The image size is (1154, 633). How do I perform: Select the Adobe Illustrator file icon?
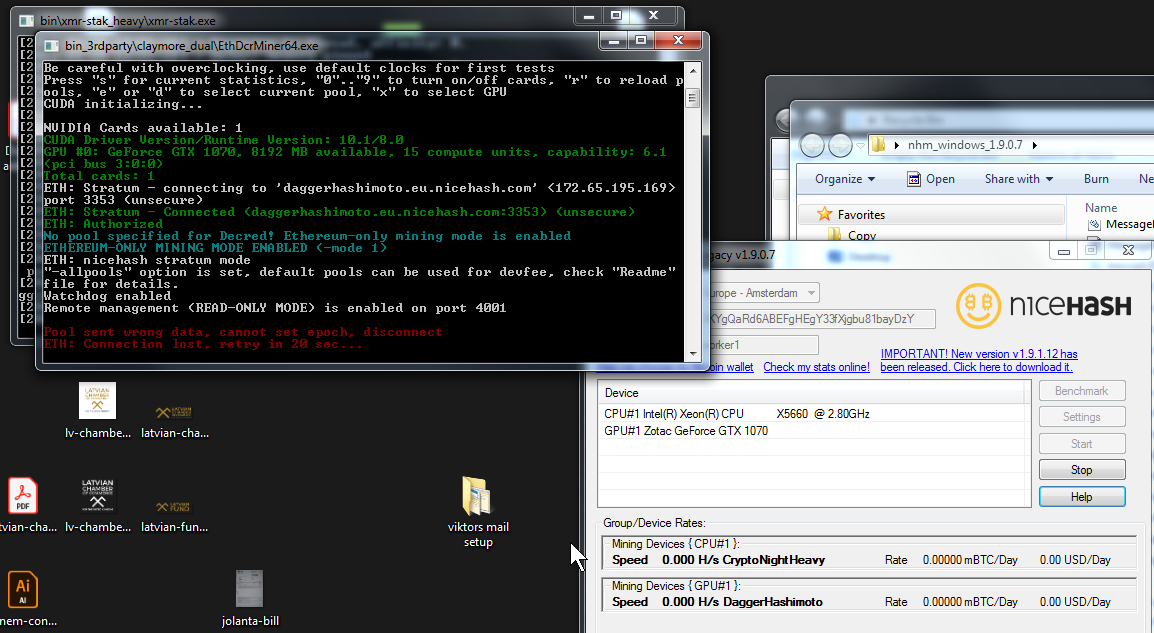click(x=22, y=590)
